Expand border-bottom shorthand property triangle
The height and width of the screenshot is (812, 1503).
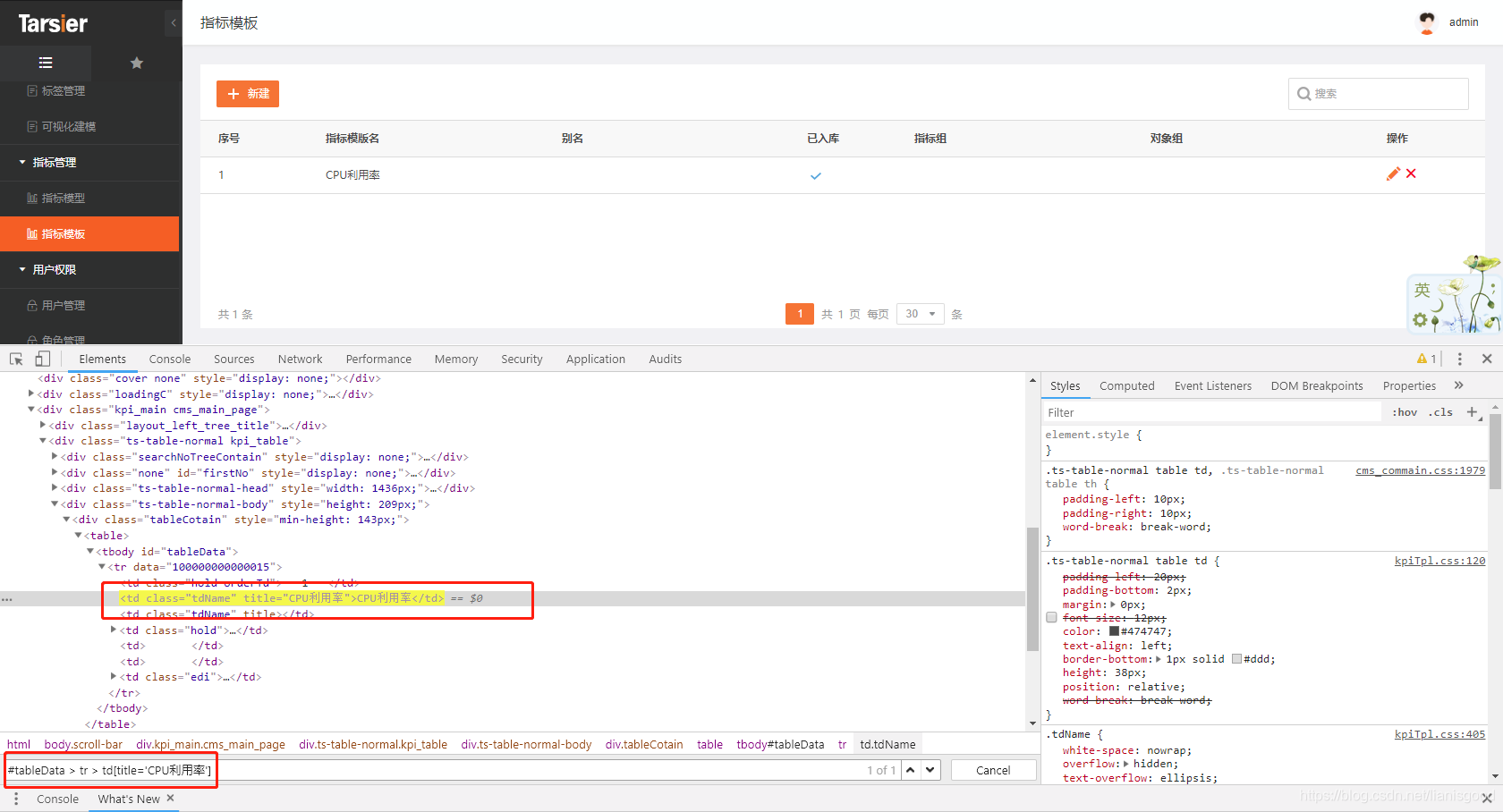click(1159, 659)
